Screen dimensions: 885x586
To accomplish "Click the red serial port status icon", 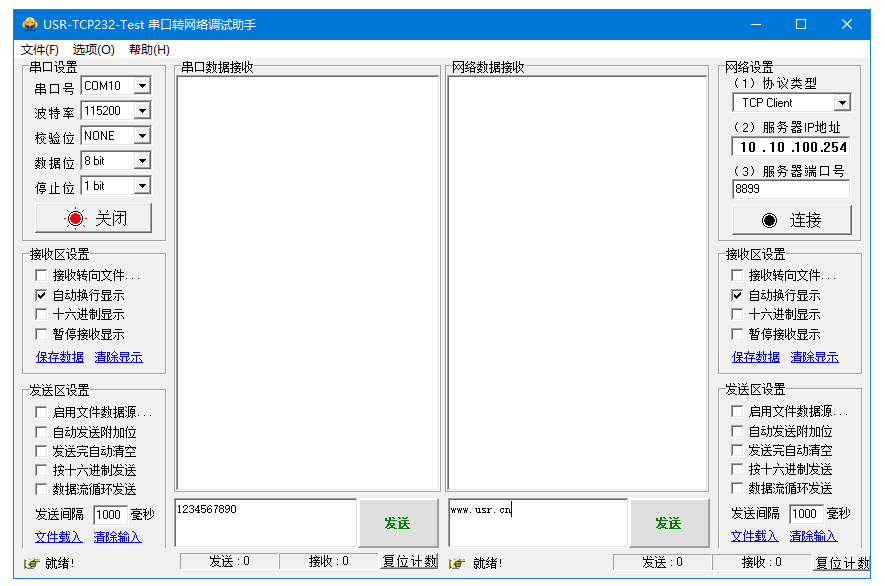I will pyautogui.click(x=76, y=219).
